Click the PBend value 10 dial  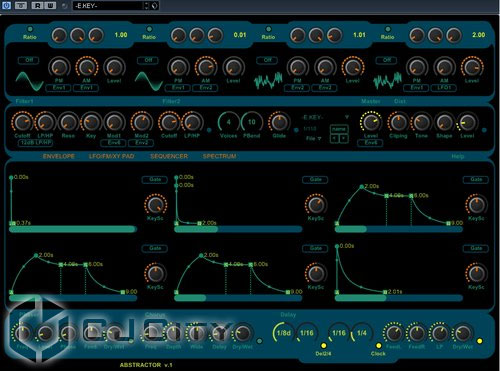click(x=252, y=122)
